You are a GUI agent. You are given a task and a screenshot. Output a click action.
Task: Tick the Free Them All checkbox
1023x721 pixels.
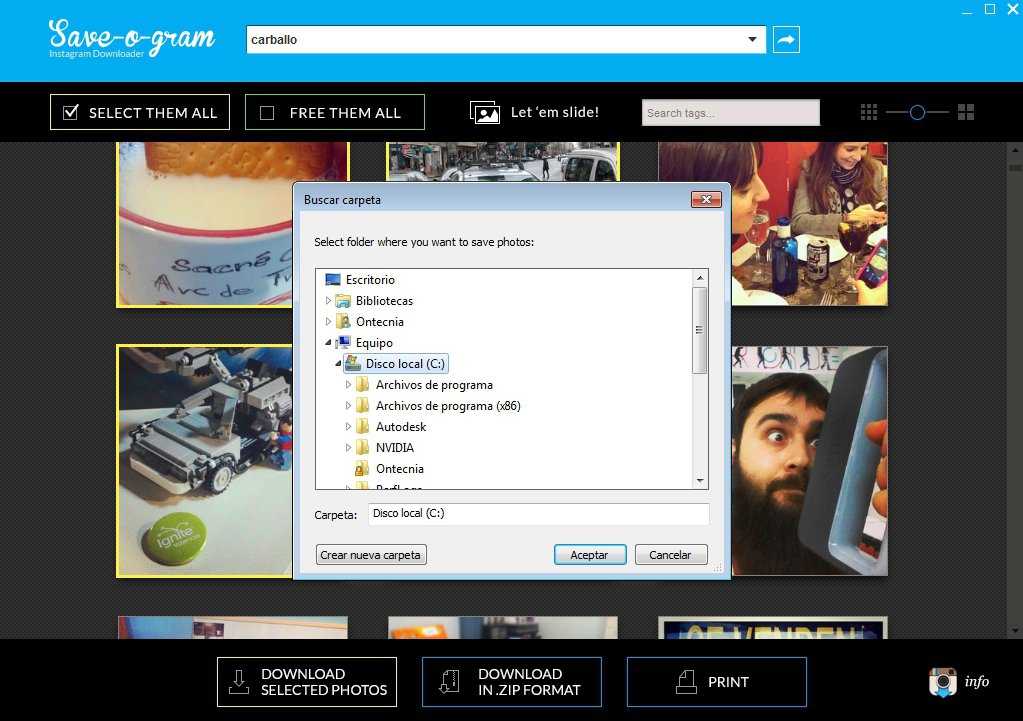pos(267,113)
